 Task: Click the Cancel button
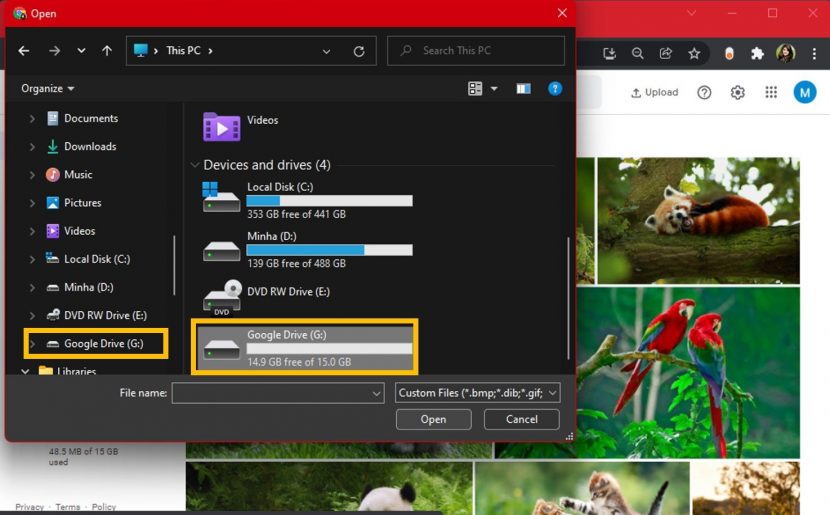pyautogui.click(x=521, y=419)
